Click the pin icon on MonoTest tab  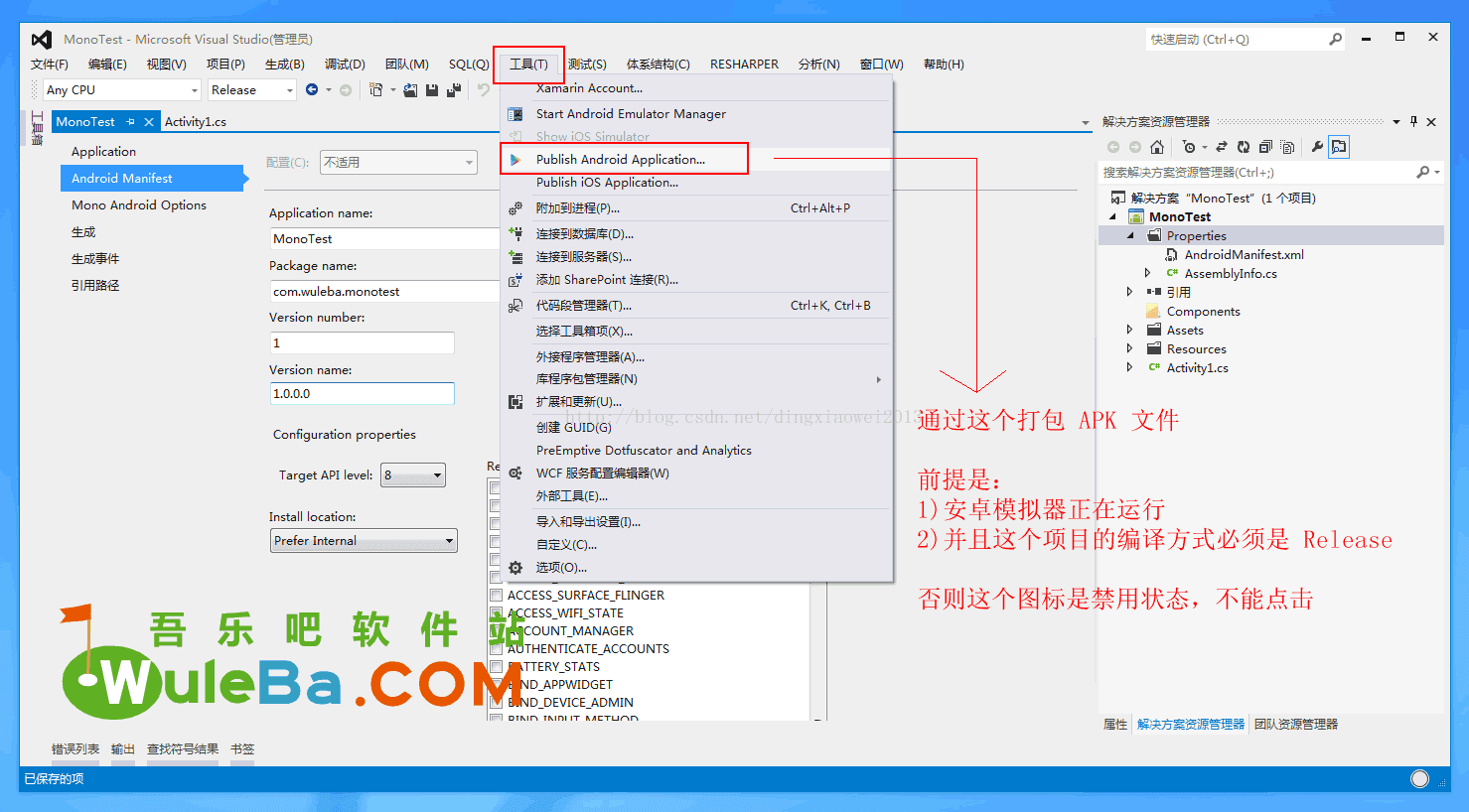[130, 121]
